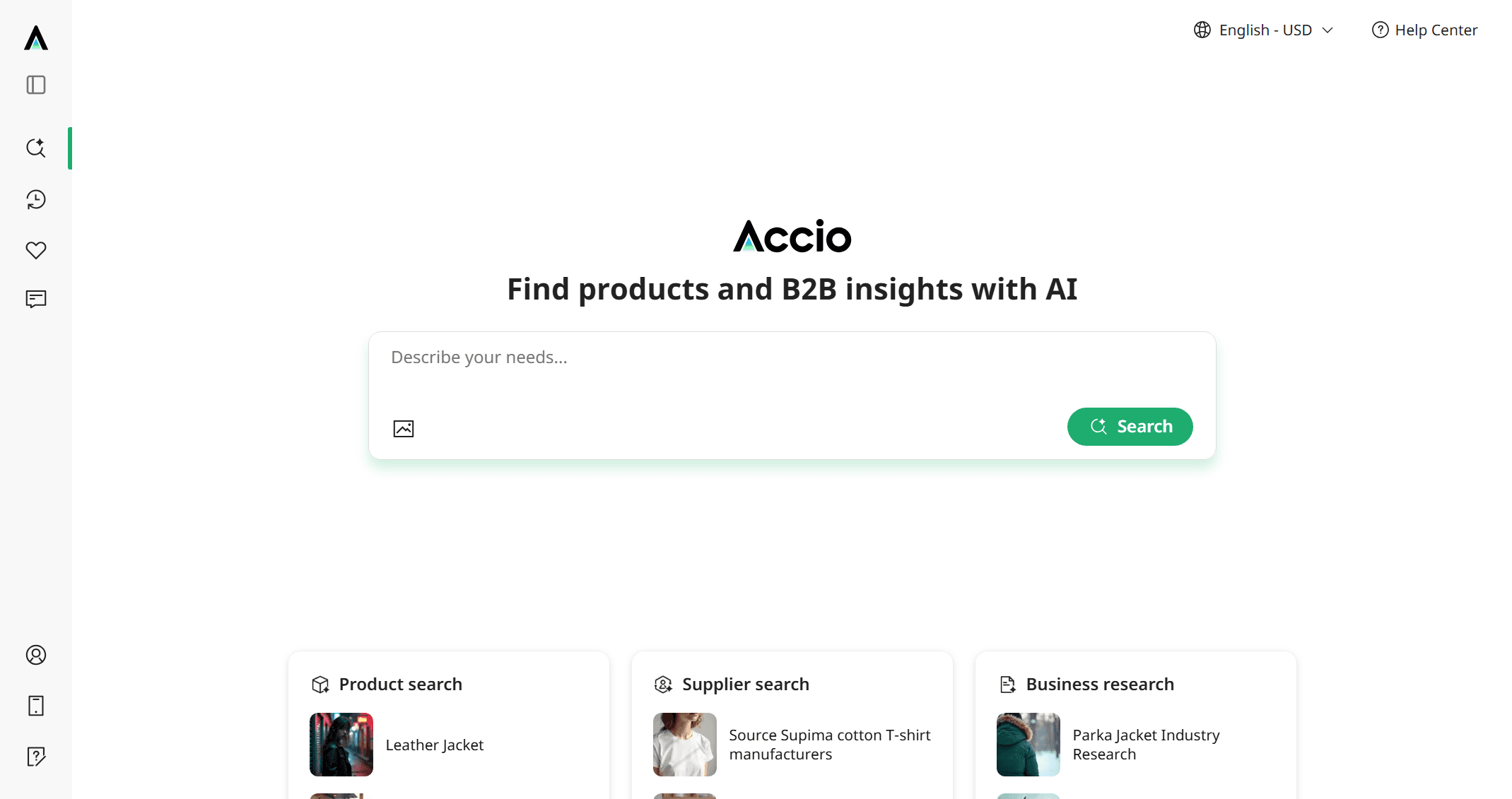Screen dimensions: 1512x799
Task: Click the mobile app phone icon
Action: tap(36, 706)
